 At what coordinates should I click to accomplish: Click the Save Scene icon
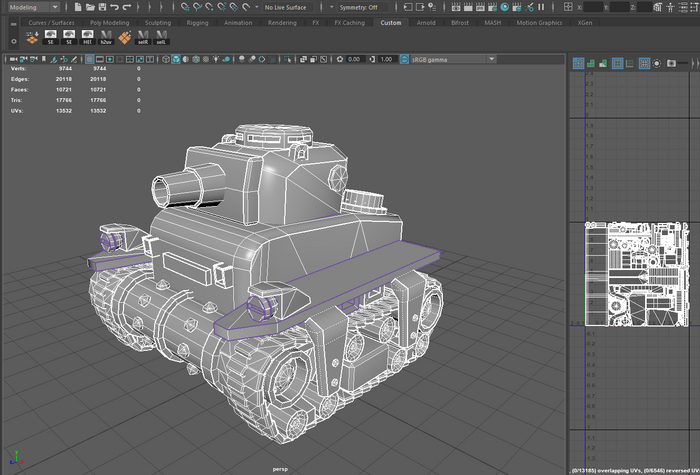[101, 7]
